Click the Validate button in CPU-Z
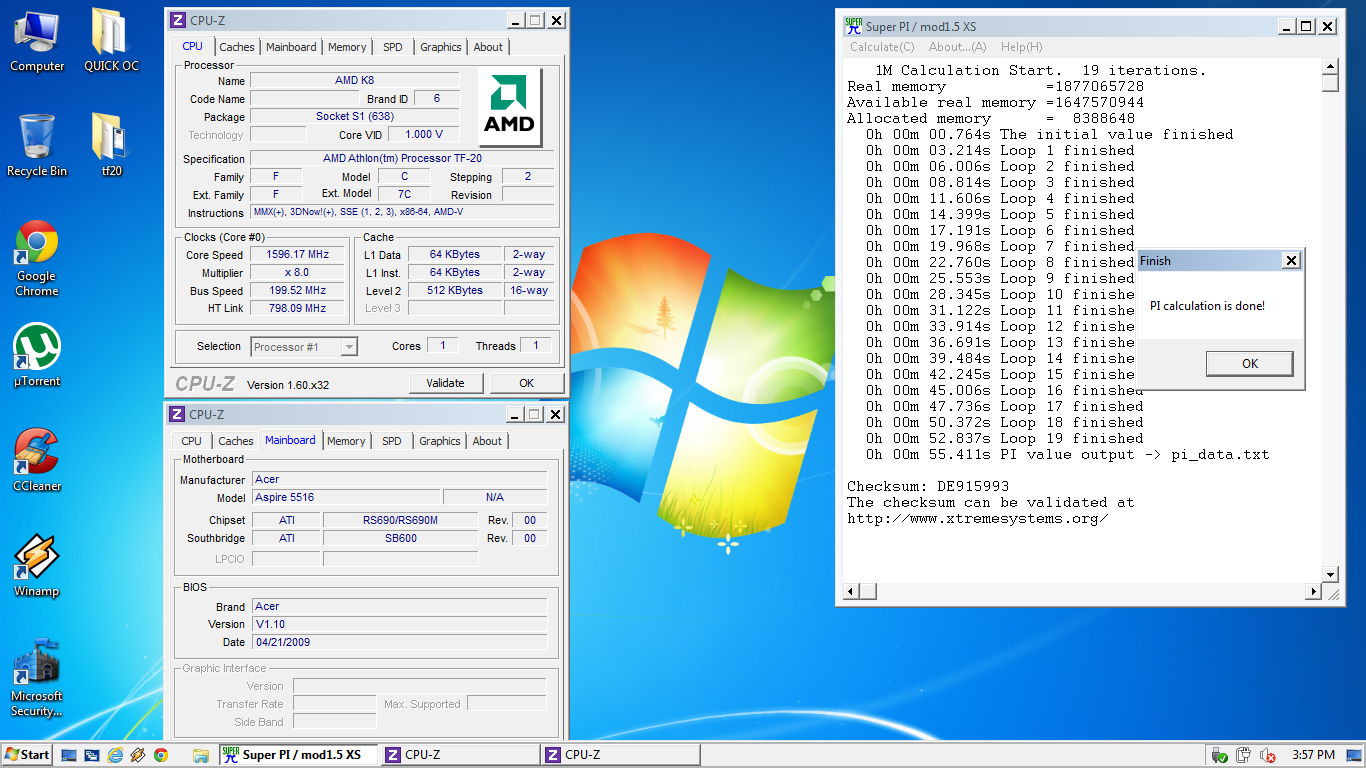The height and width of the screenshot is (768, 1366). click(x=446, y=383)
